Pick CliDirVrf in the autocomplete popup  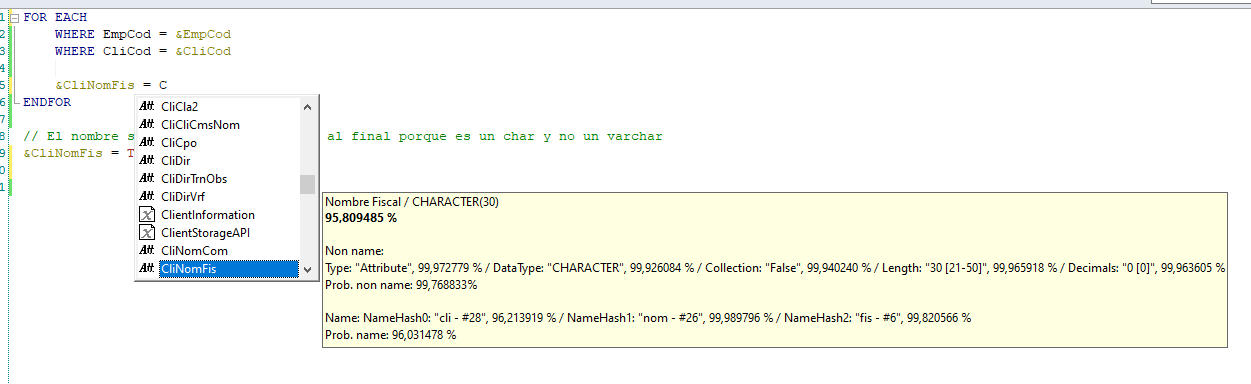click(x=183, y=197)
